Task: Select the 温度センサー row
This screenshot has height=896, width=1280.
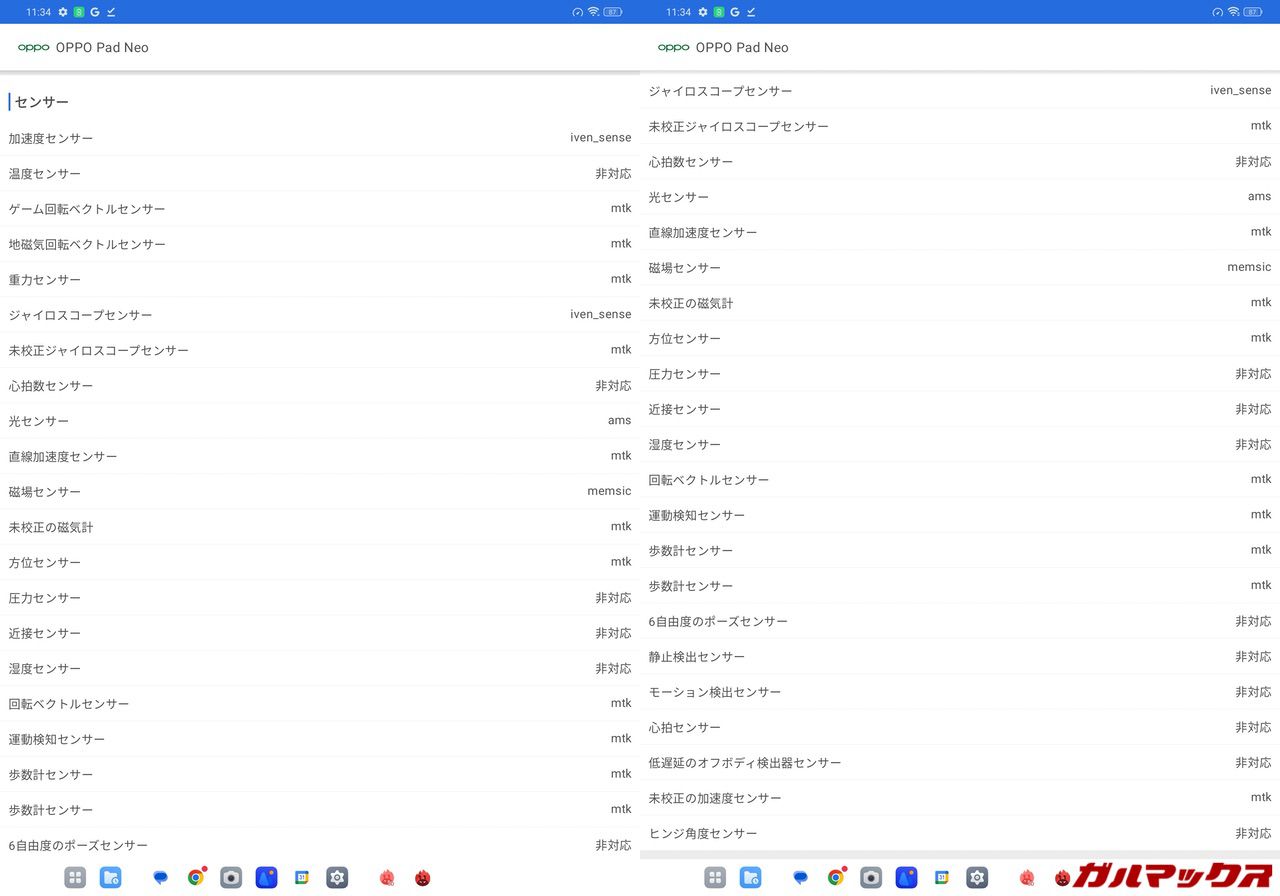Action: [320, 174]
